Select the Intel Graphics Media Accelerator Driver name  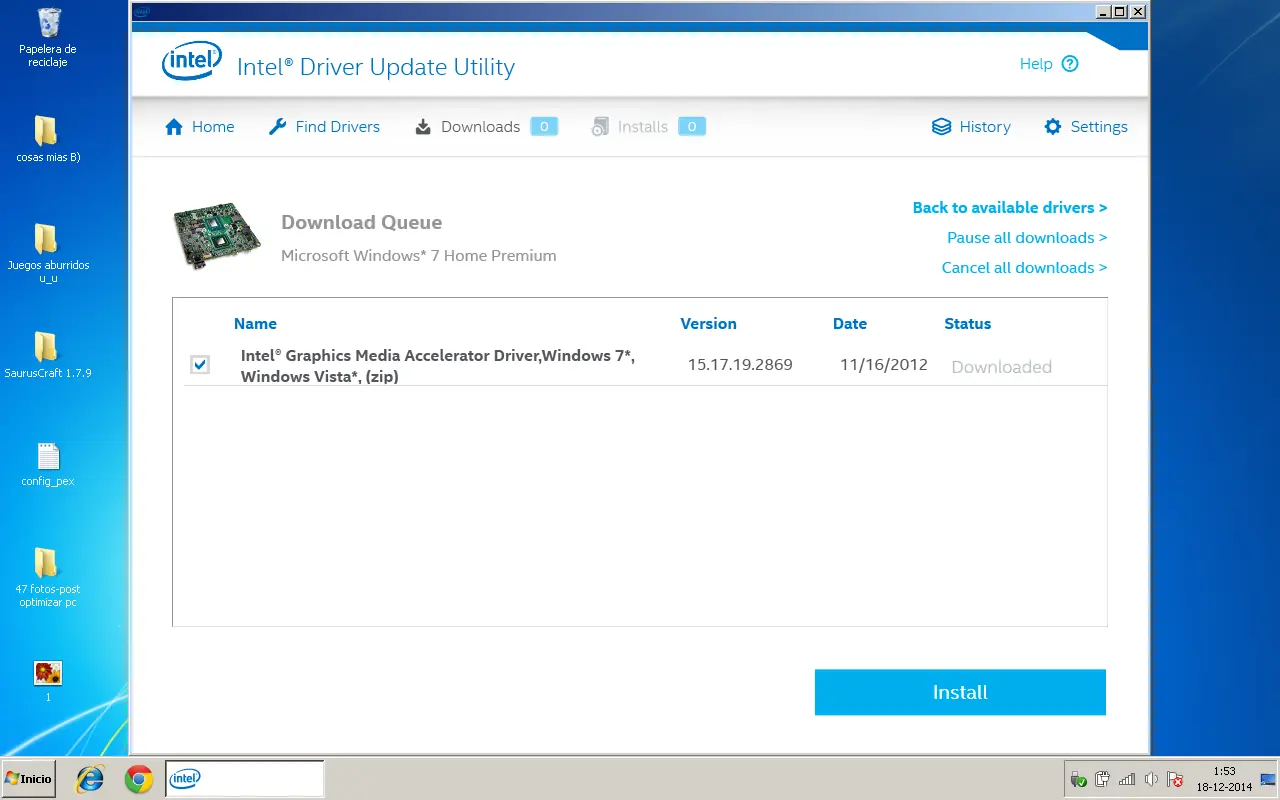pos(438,366)
